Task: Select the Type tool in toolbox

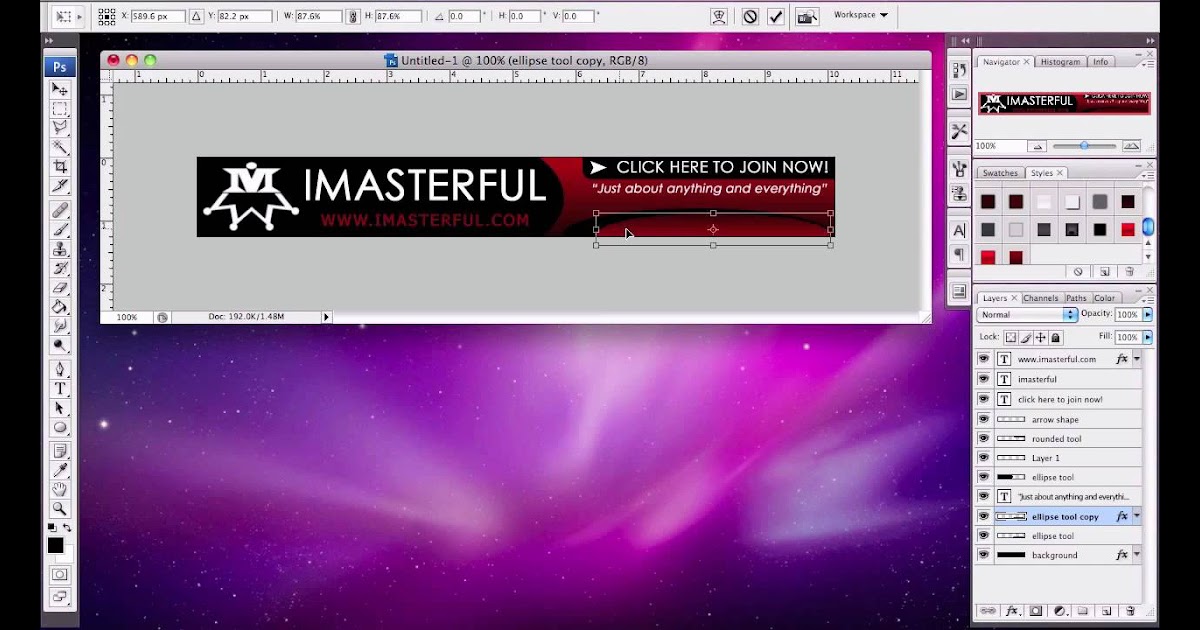Action: 60,389
